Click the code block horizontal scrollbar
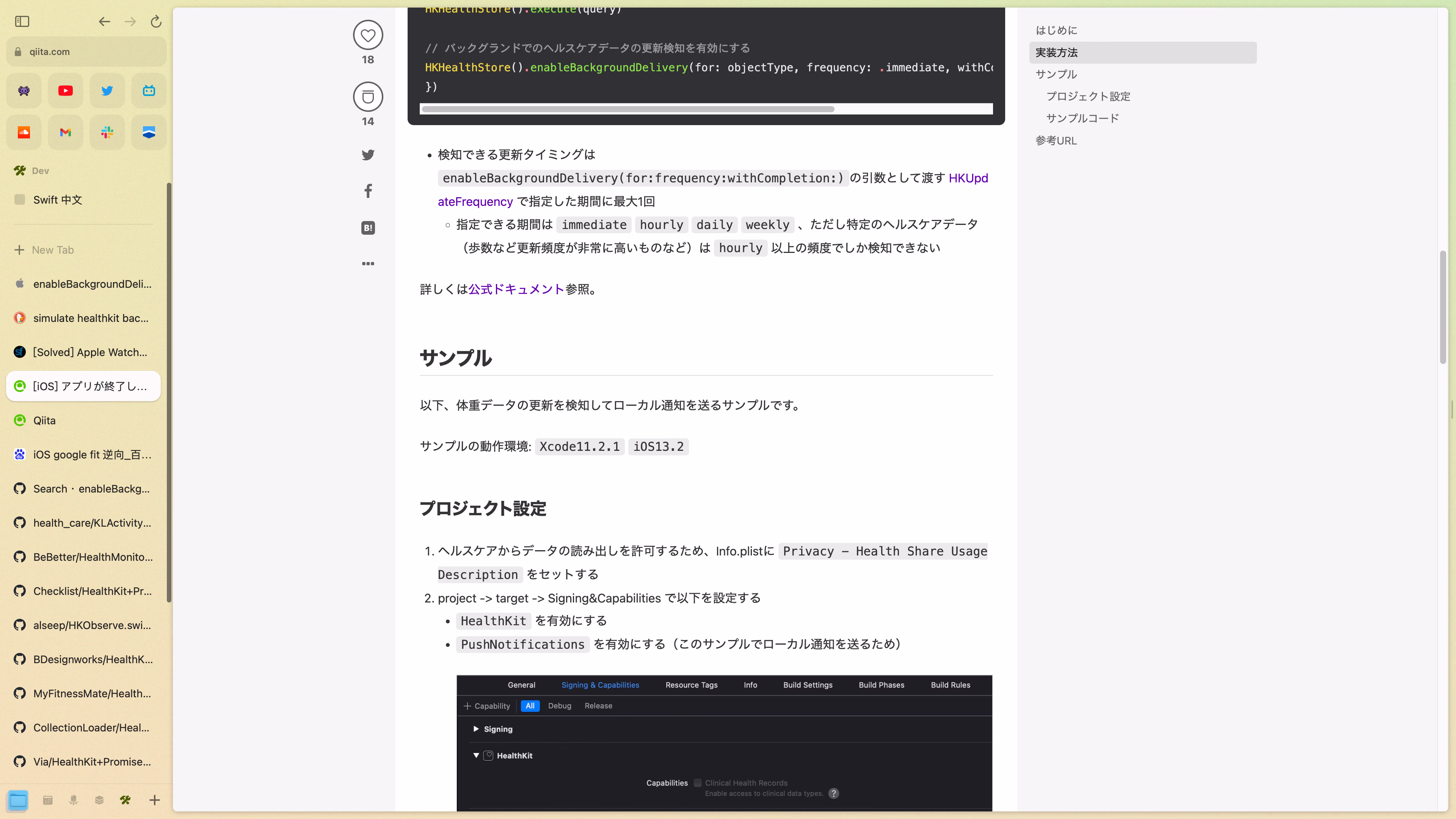Viewport: 1456px width, 819px height. tap(628, 109)
